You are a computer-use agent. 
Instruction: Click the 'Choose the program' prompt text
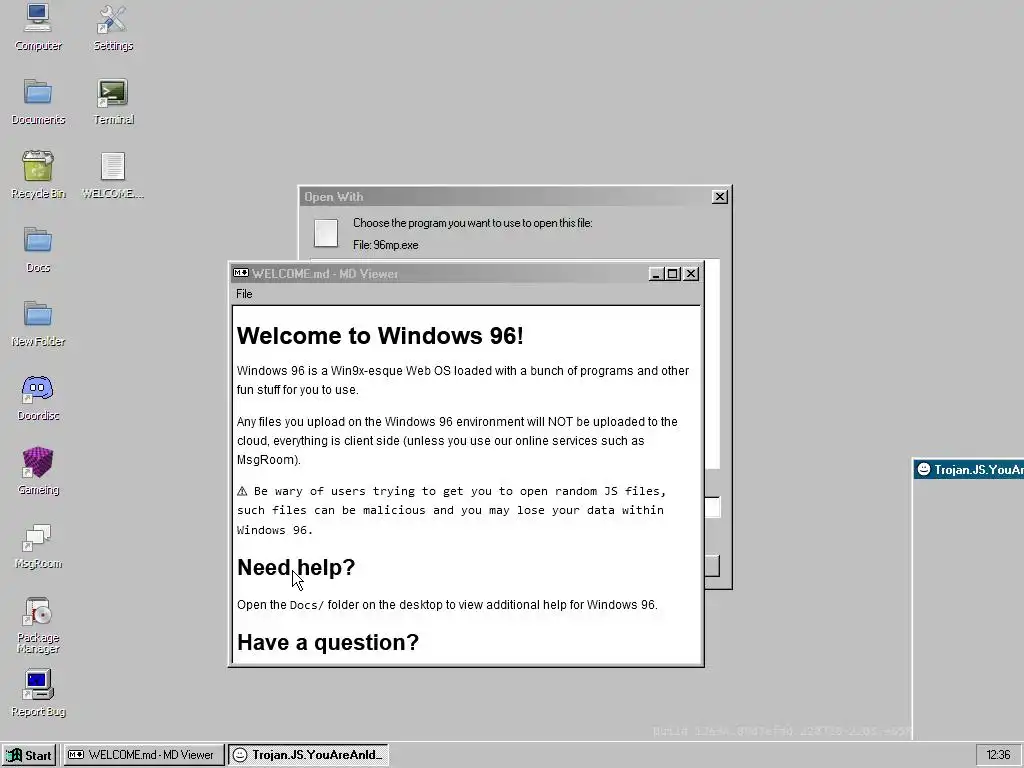tap(473, 223)
